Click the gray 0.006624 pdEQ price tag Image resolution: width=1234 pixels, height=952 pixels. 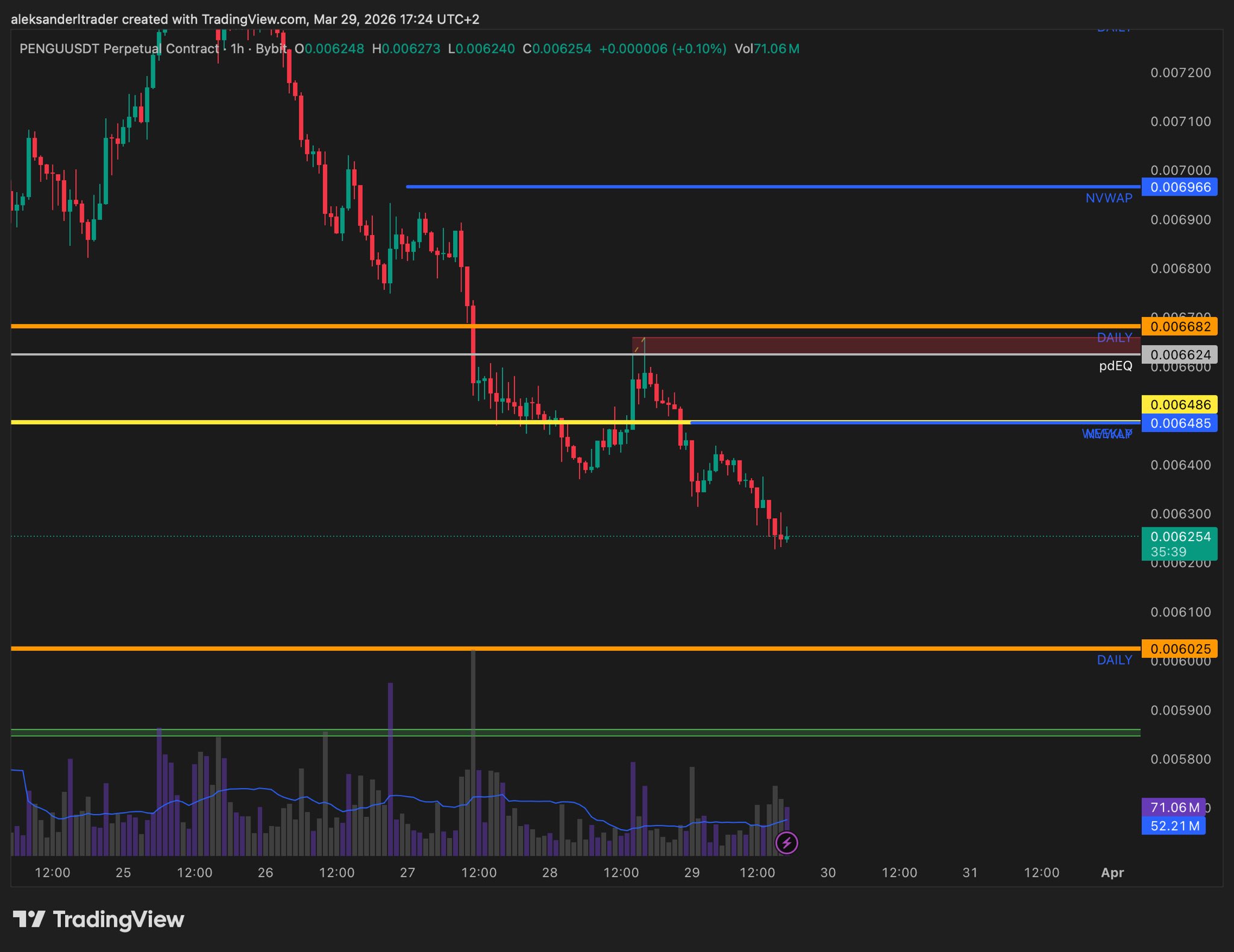pos(1180,355)
